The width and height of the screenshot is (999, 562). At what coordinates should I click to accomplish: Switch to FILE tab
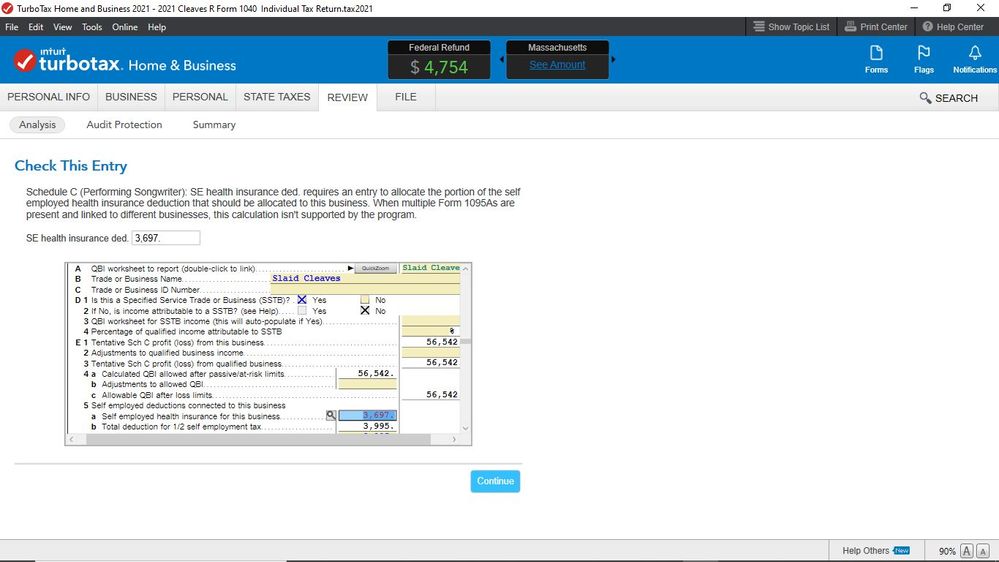[405, 97]
